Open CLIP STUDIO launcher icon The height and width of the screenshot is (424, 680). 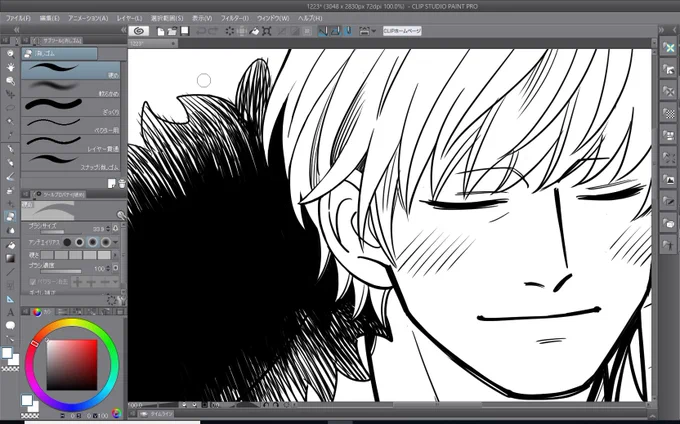coord(139,31)
